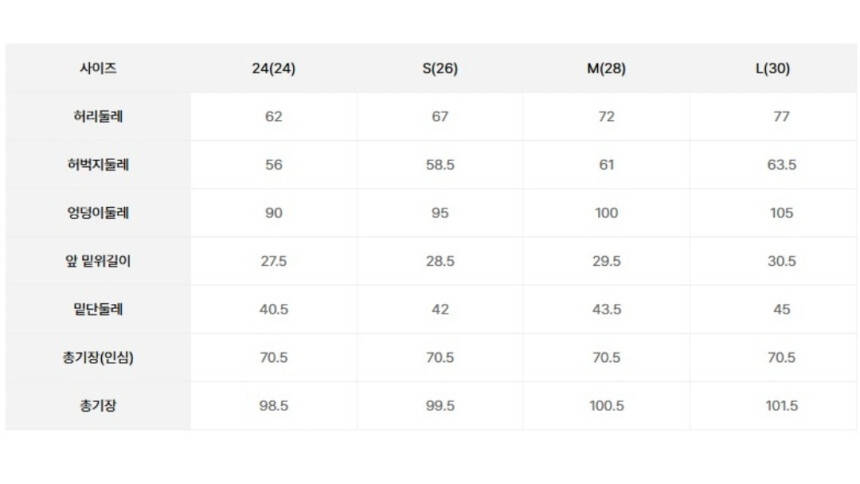
Task: Select front rise value 30.5 for size L
Action: [x=781, y=261]
